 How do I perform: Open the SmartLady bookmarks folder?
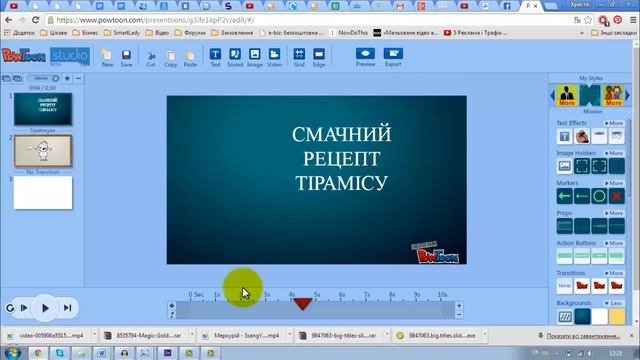pyautogui.click(x=122, y=33)
